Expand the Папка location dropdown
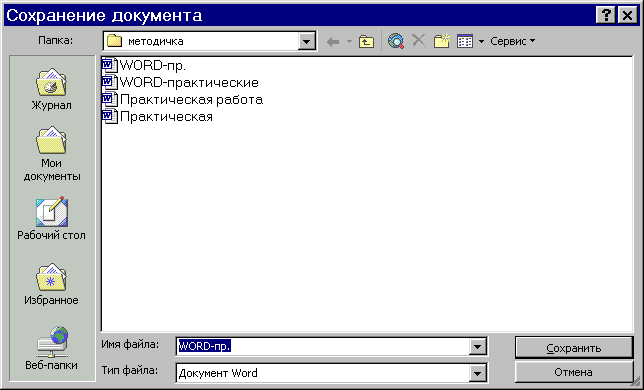Screen dimensions: 644x390 (x=306, y=41)
